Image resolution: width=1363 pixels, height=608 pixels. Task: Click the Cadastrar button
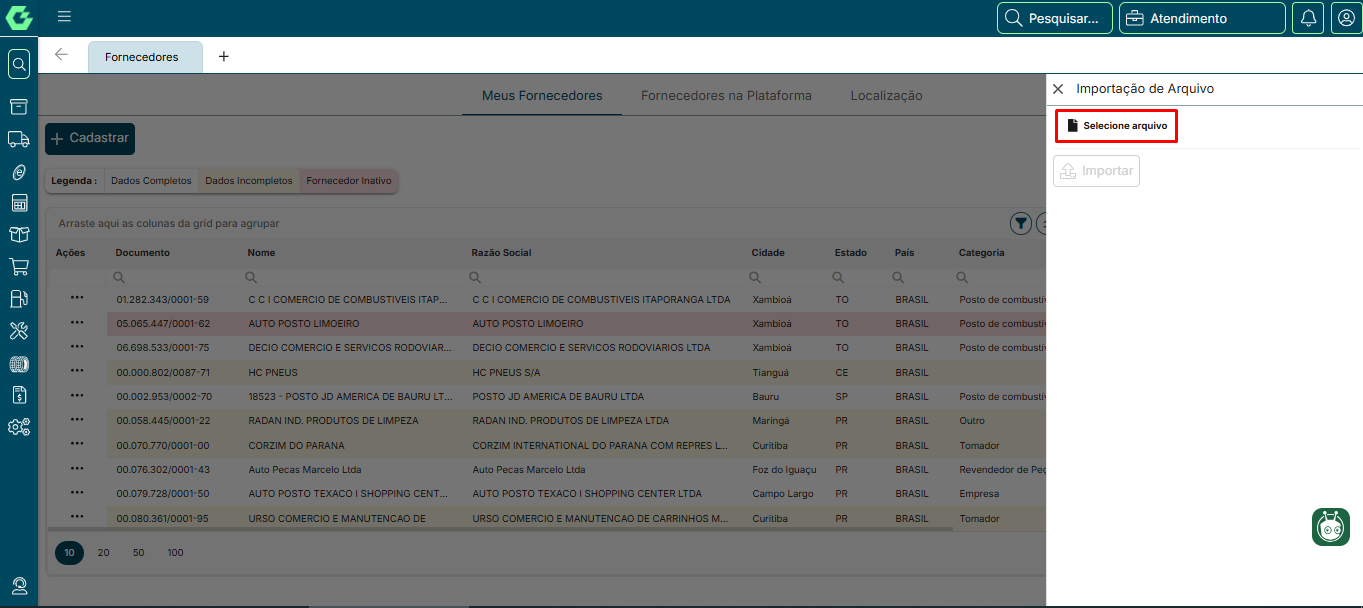[90, 138]
